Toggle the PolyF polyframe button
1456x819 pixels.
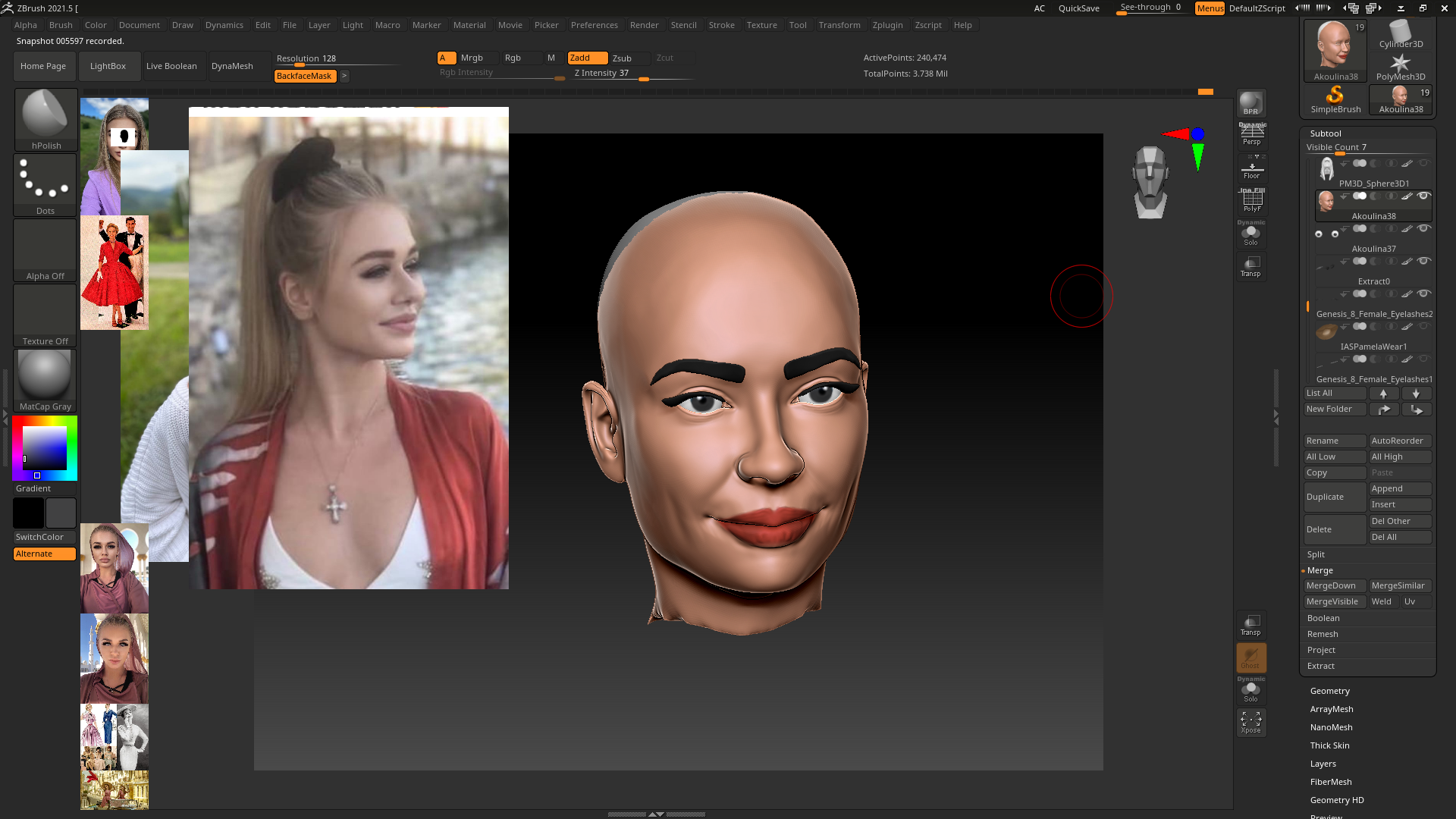(x=1251, y=201)
